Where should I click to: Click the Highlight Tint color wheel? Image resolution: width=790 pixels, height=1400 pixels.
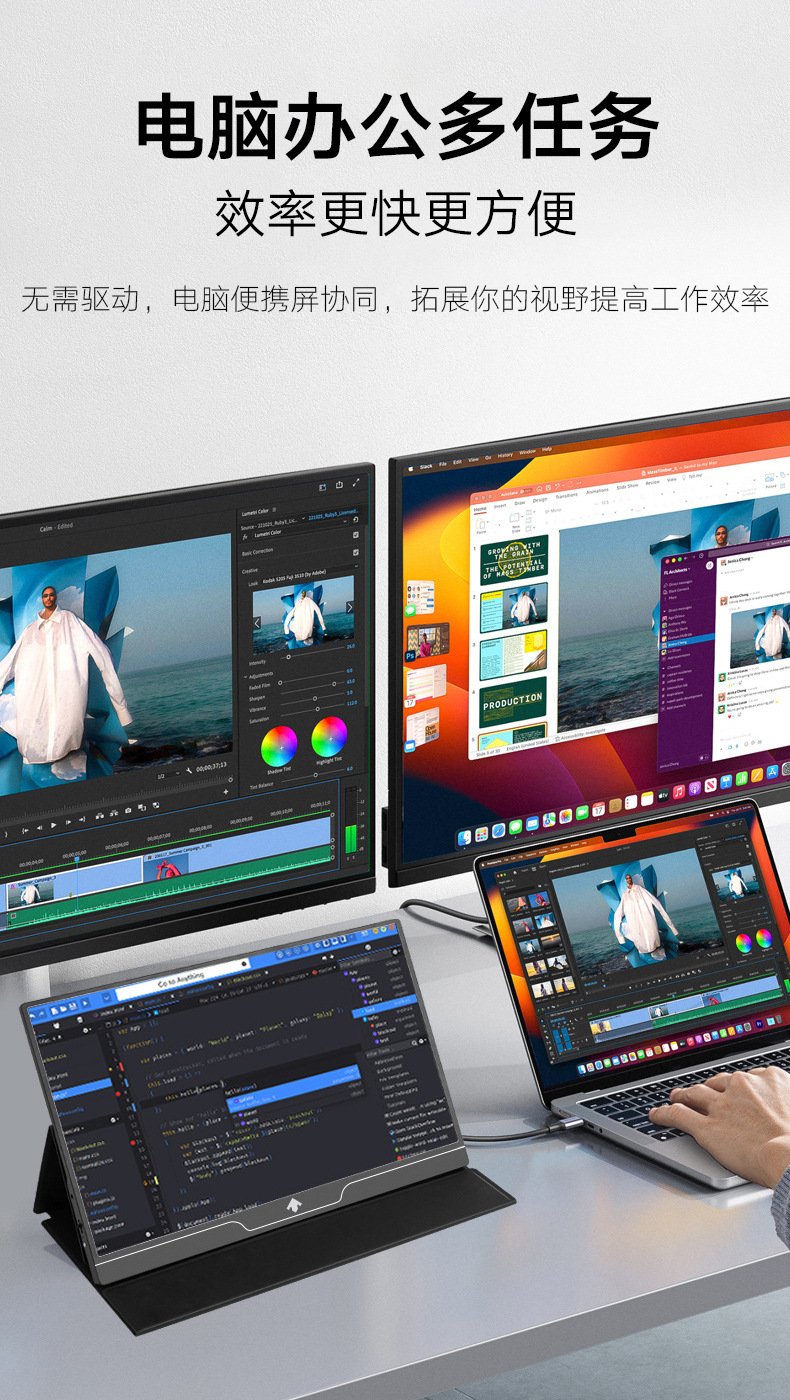329,737
